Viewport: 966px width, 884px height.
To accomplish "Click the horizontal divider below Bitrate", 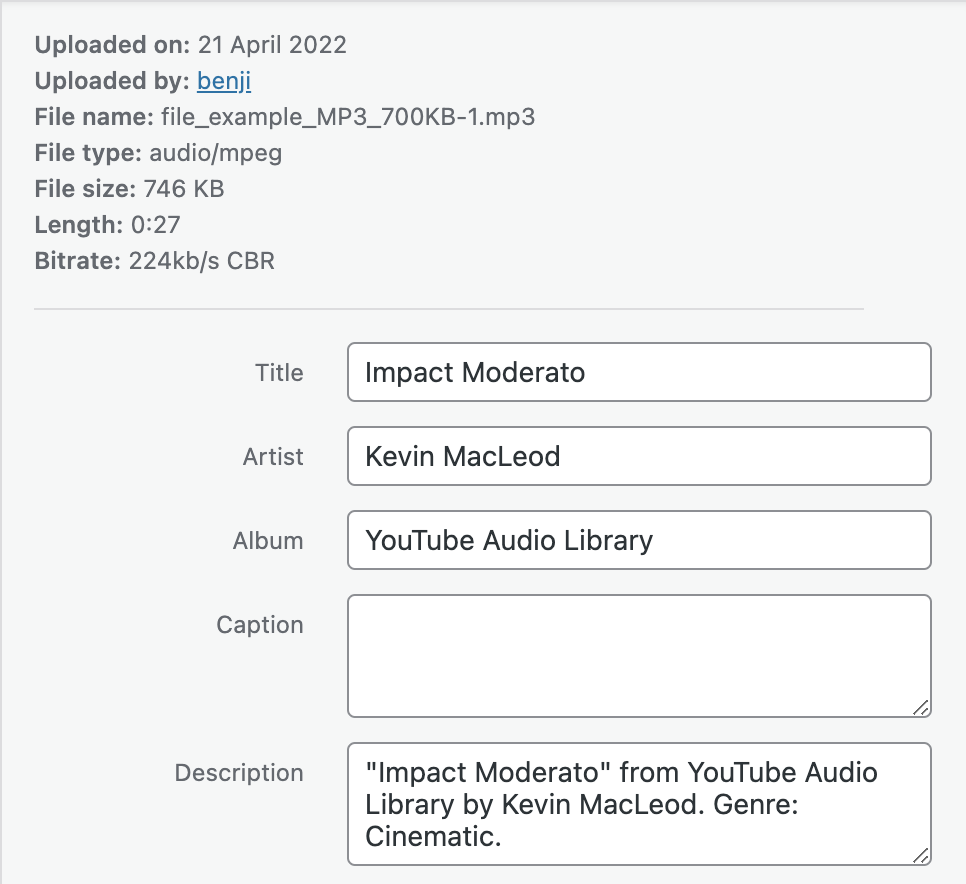I will [x=448, y=309].
